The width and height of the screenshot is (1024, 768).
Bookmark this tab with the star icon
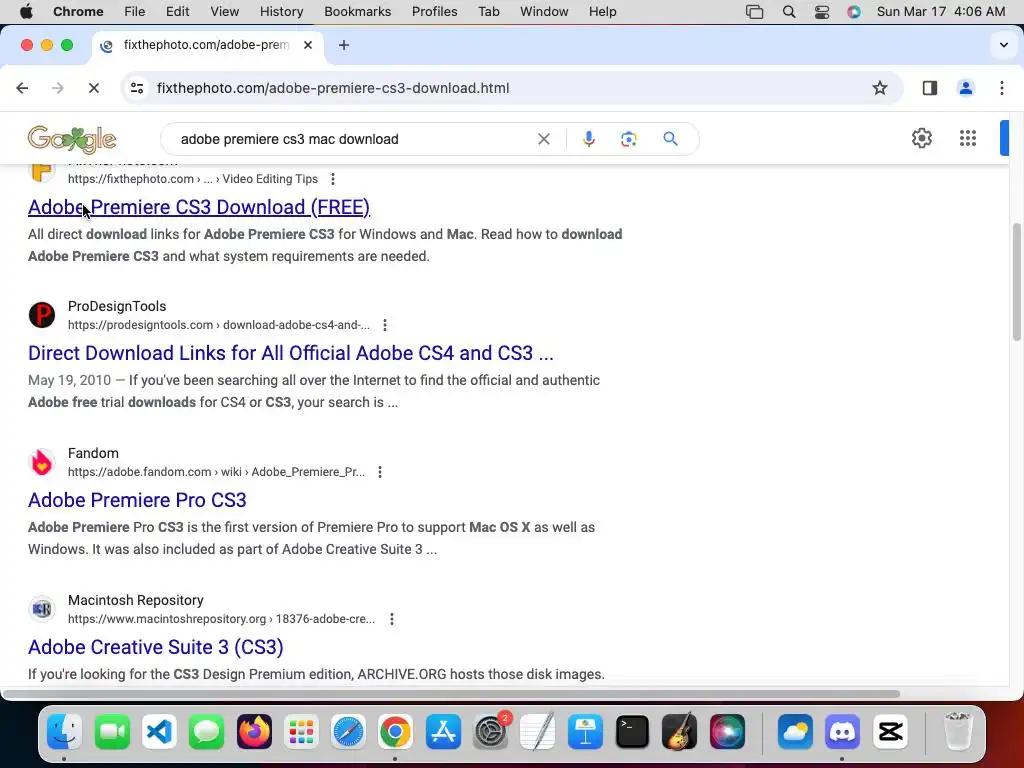coord(880,88)
